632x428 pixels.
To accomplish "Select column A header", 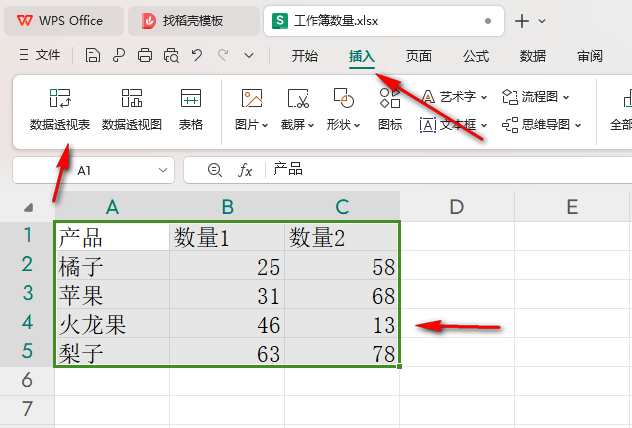I will (112, 207).
